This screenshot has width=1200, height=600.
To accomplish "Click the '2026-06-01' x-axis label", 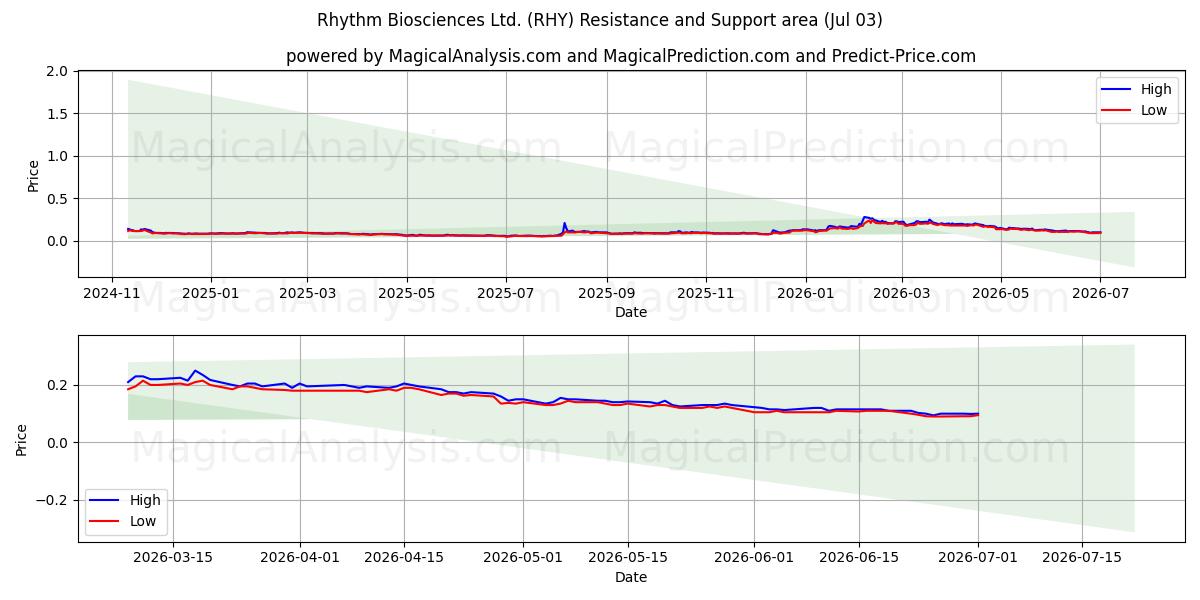I will click(x=754, y=558).
